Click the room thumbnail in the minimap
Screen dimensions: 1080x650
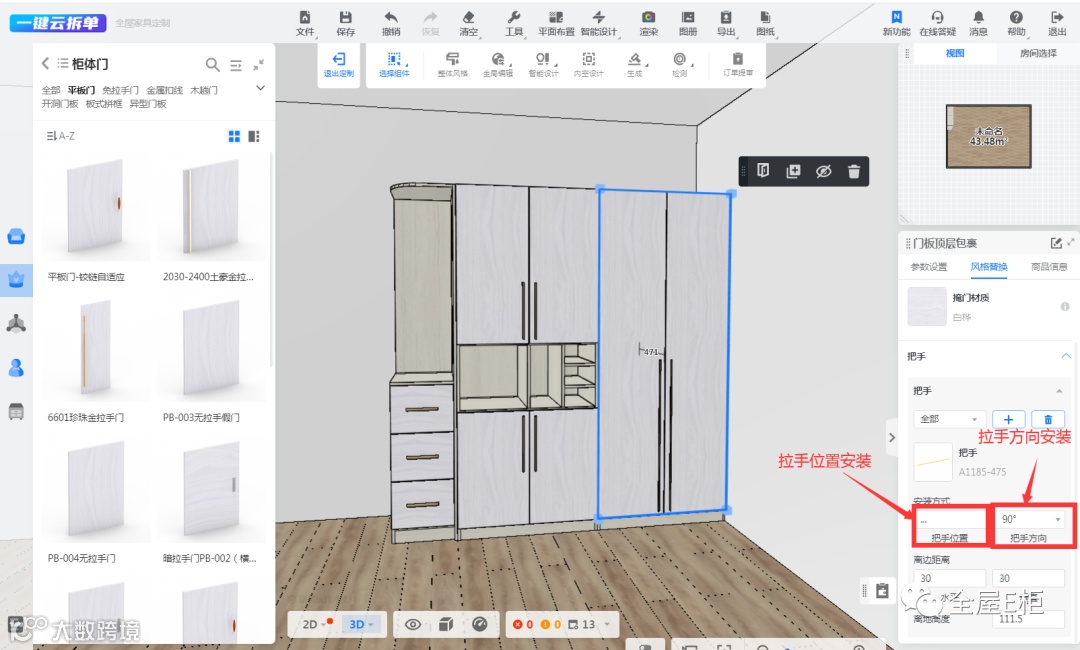[x=988, y=136]
